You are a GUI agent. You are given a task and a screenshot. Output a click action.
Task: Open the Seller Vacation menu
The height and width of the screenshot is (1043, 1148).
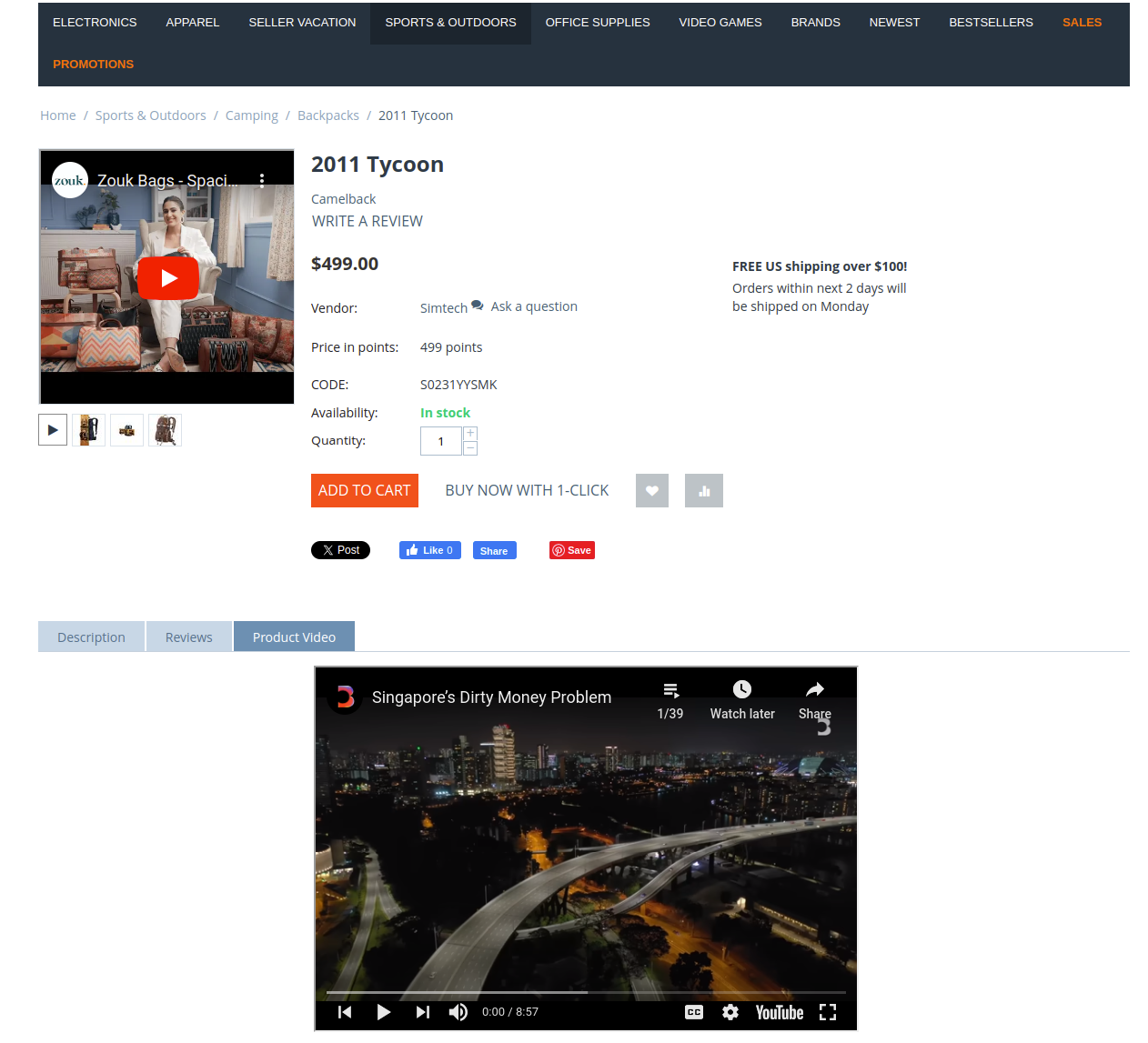(x=302, y=23)
